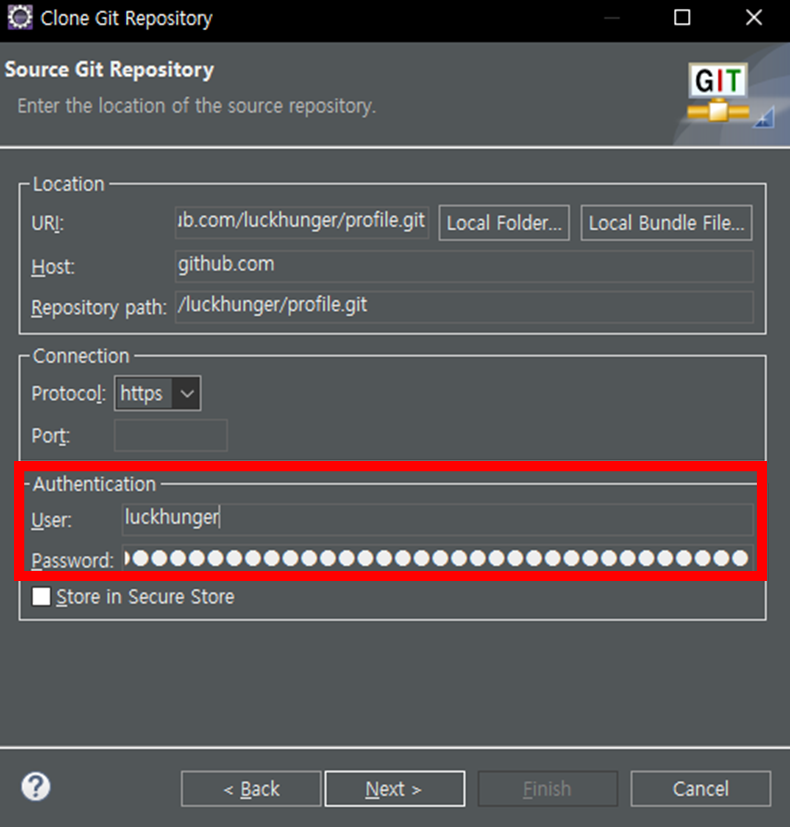Open the help question mark icon
The width and height of the screenshot is (790, 827).
(36, 787)
